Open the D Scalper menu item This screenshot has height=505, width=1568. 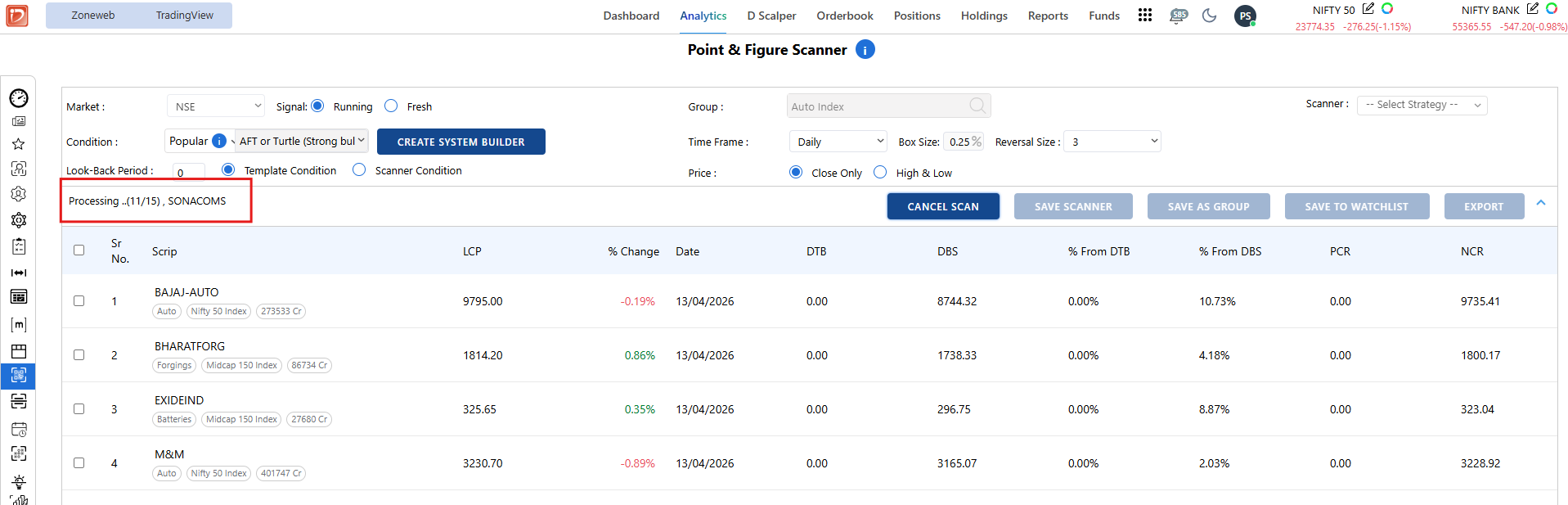tap(771, 16)
